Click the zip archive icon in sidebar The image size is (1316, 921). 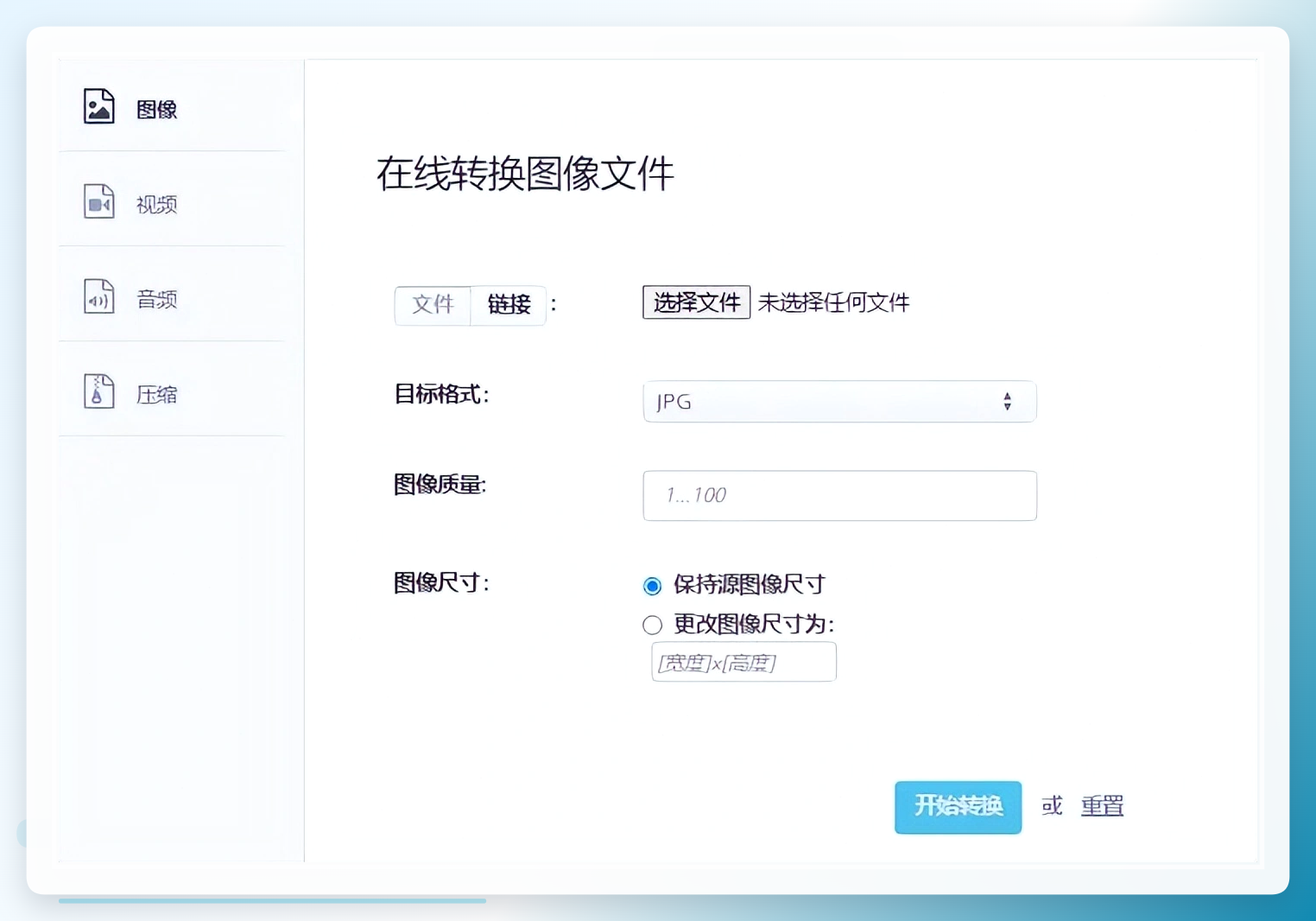pos(98,391)
